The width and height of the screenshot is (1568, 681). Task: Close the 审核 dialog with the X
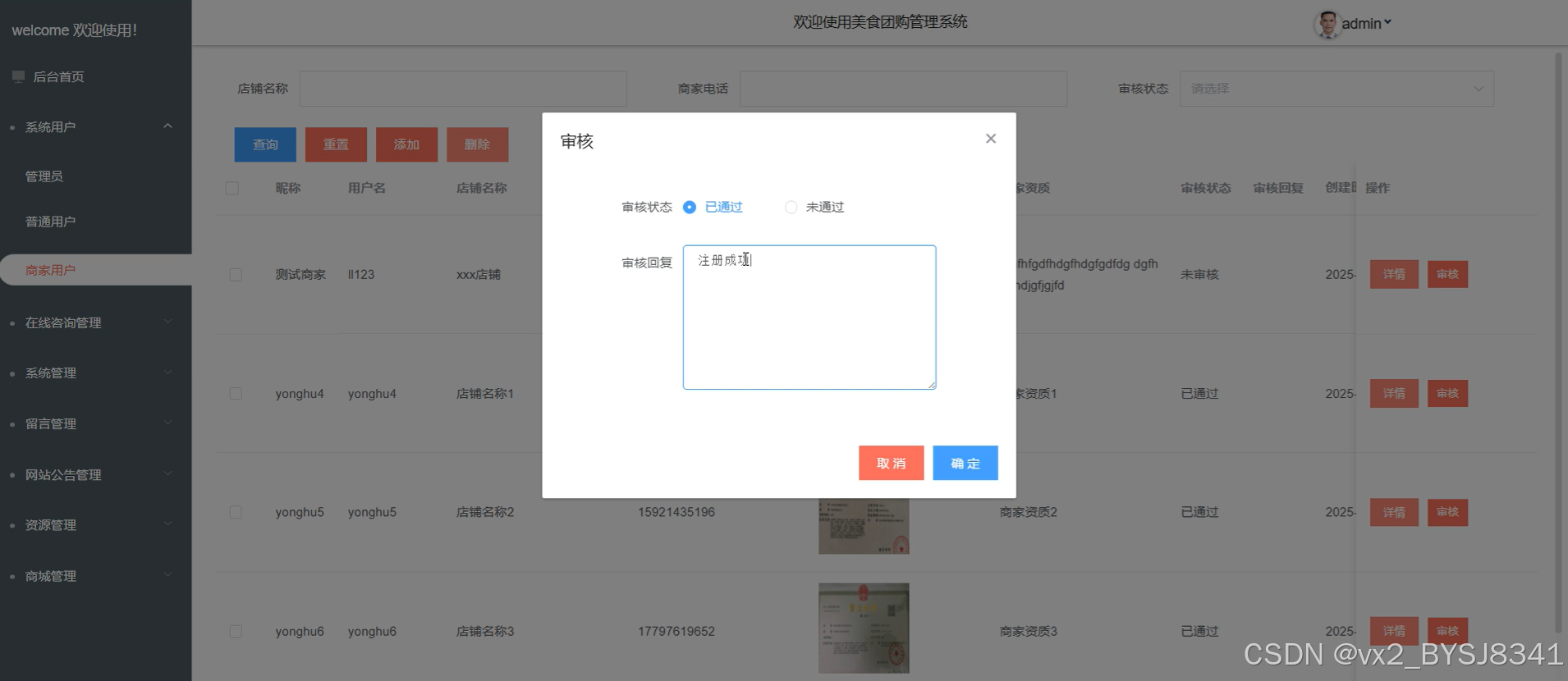point(991,139)
